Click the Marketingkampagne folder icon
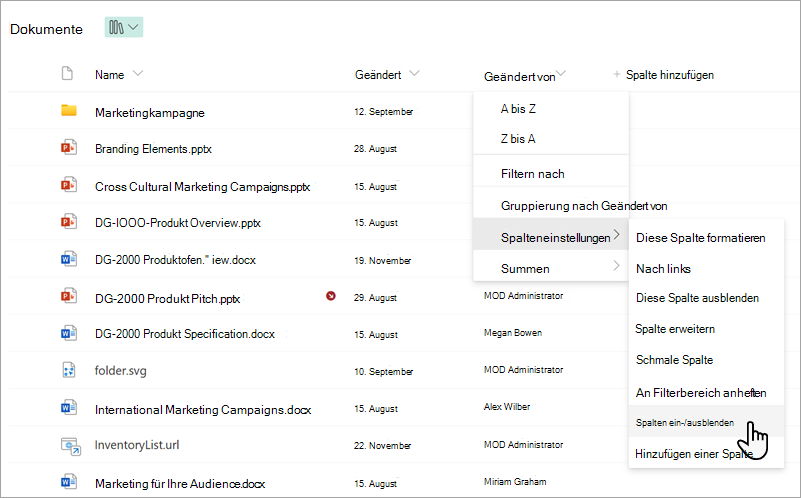The height and width of the screenshot is (498, 801). click(68, 110)
